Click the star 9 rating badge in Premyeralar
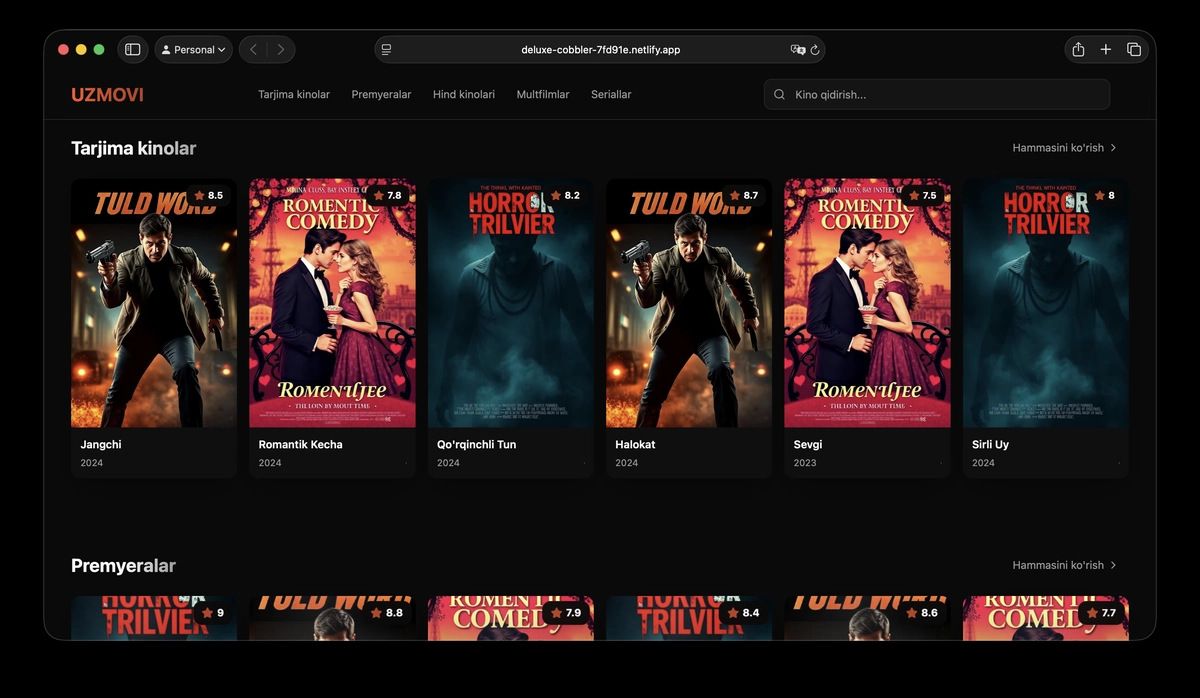This screenshot has width=1200, height=698. pyautogui.click(x=212, y=612)
